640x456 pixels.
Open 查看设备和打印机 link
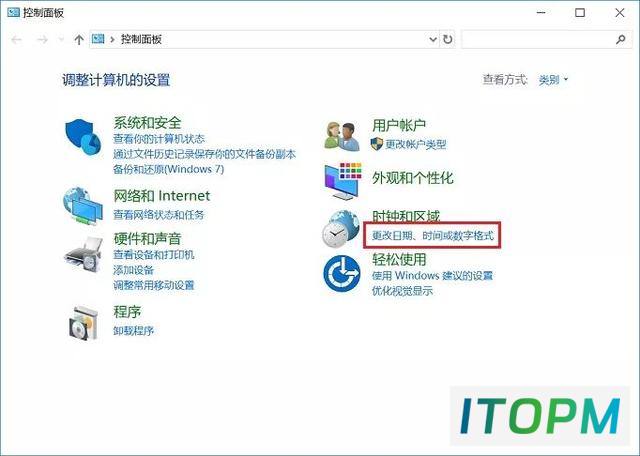tap(153, 255)
